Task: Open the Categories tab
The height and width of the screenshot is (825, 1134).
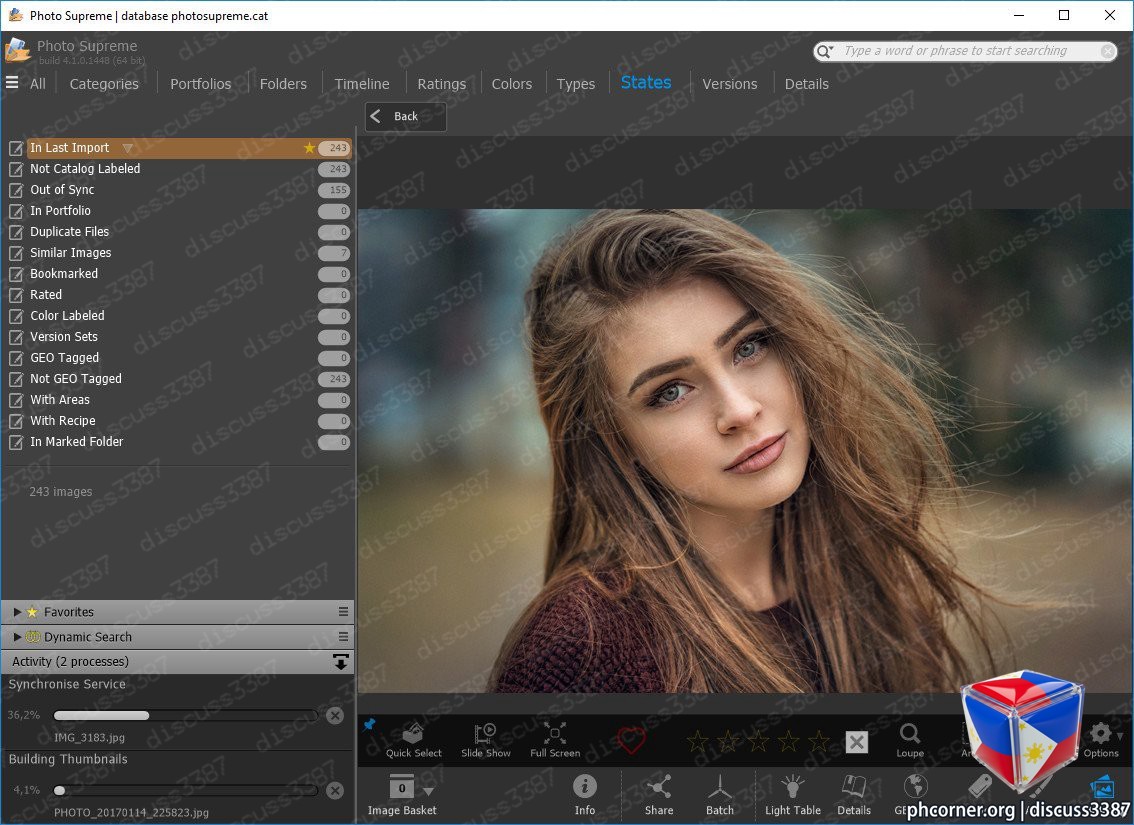Action: coord(104,84)
